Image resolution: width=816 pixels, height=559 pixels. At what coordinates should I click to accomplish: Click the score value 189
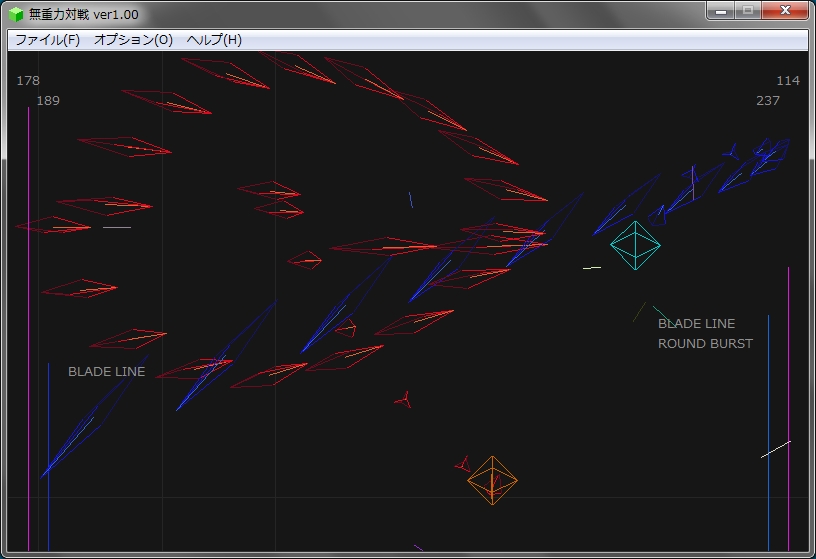pyautogui.click(x=48, y=100)
